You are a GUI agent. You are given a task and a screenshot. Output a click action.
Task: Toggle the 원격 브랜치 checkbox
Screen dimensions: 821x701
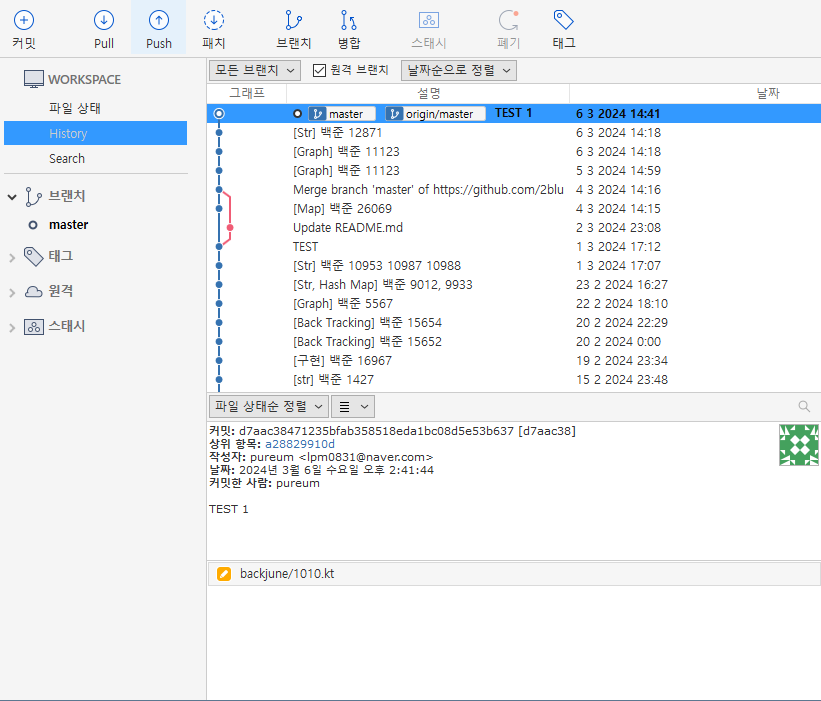319,70
